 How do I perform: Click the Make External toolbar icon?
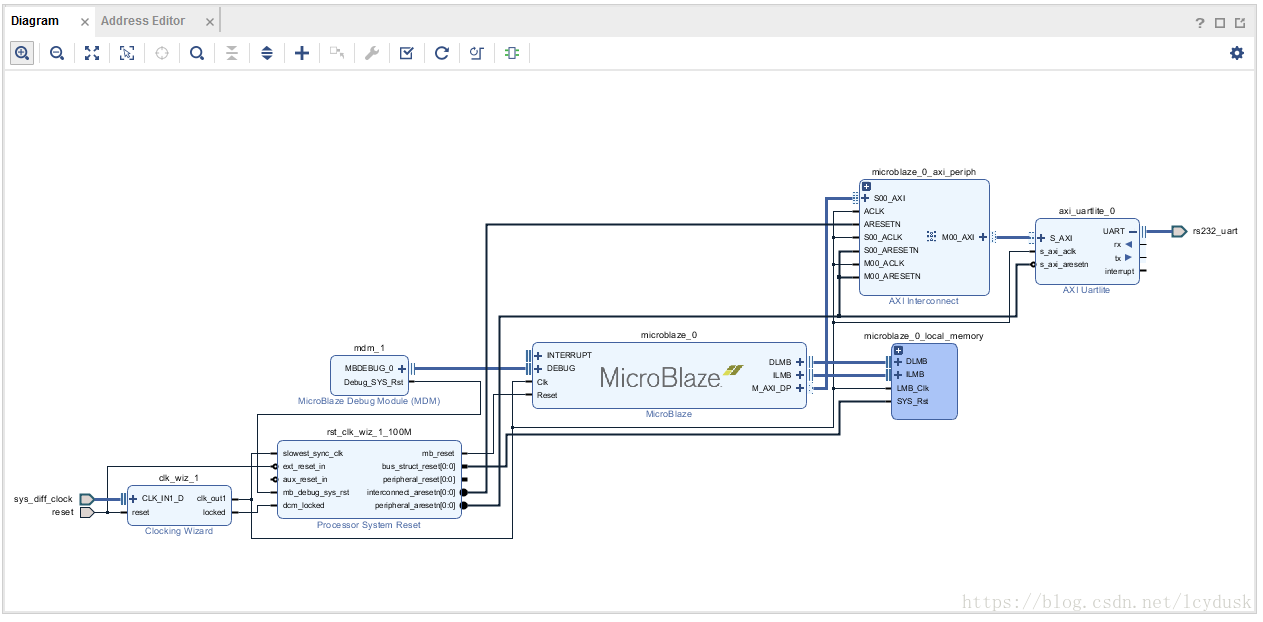click(337, 53)
